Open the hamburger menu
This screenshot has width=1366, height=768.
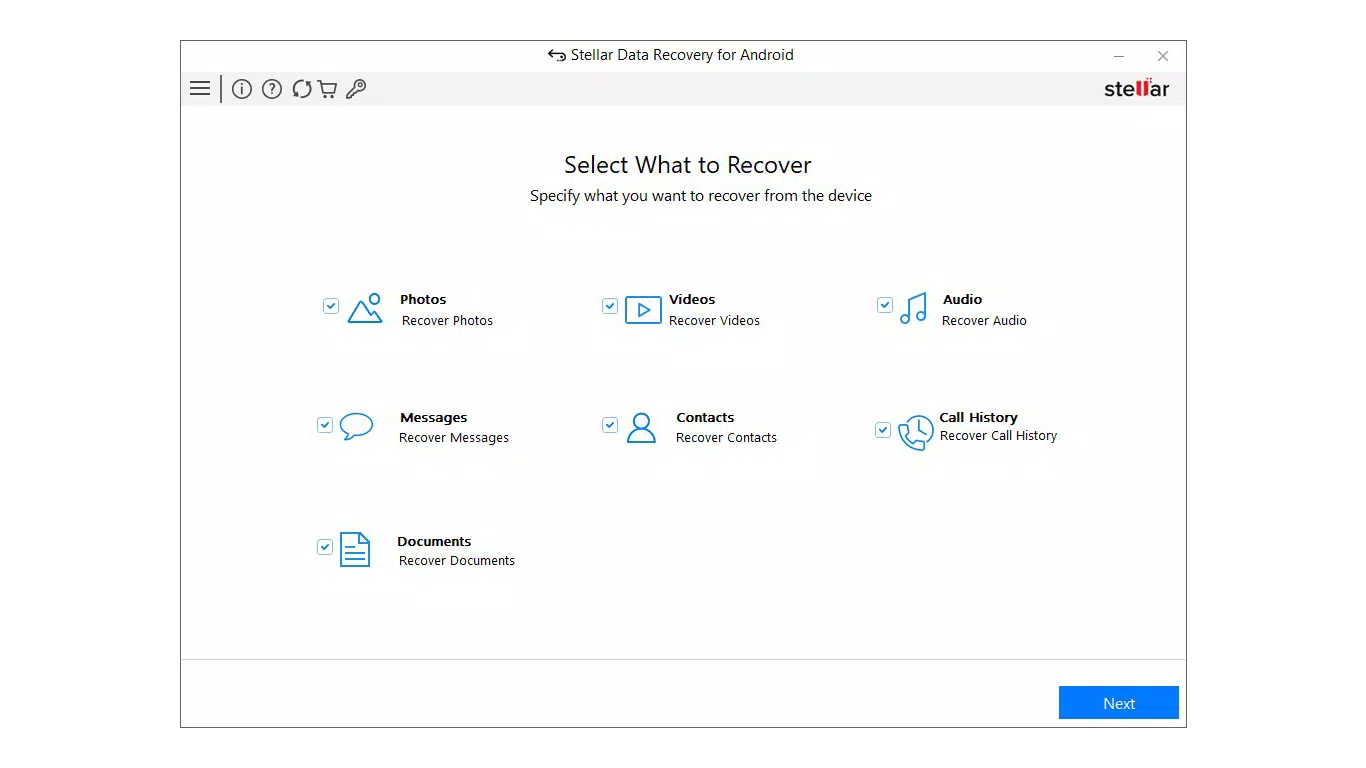pos(200,89)
